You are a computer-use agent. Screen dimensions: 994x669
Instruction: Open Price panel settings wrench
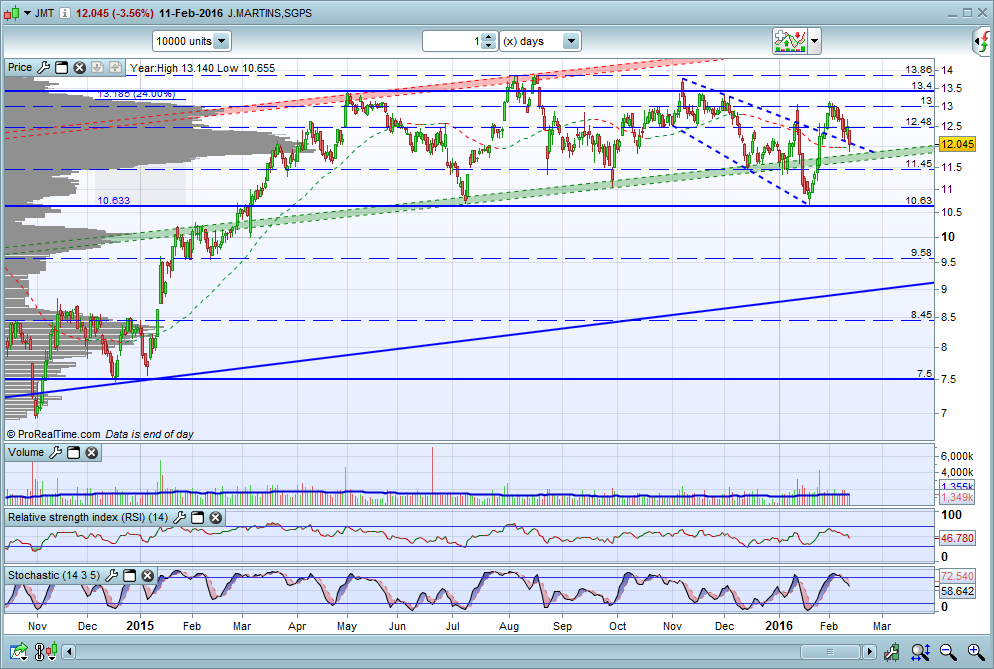pyautogui.click(x=44, y=67)
